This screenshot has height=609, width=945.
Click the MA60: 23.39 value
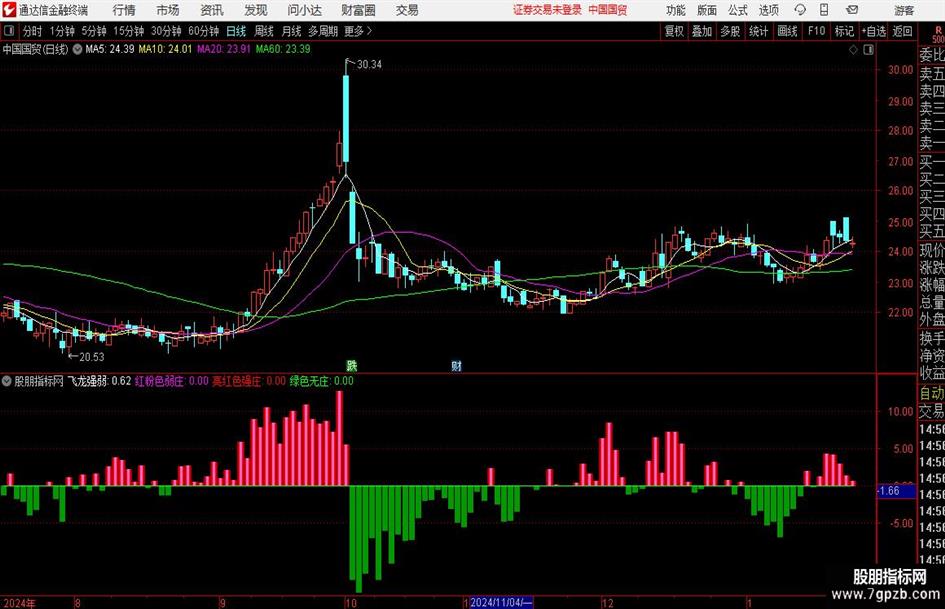tap(283, 49)
